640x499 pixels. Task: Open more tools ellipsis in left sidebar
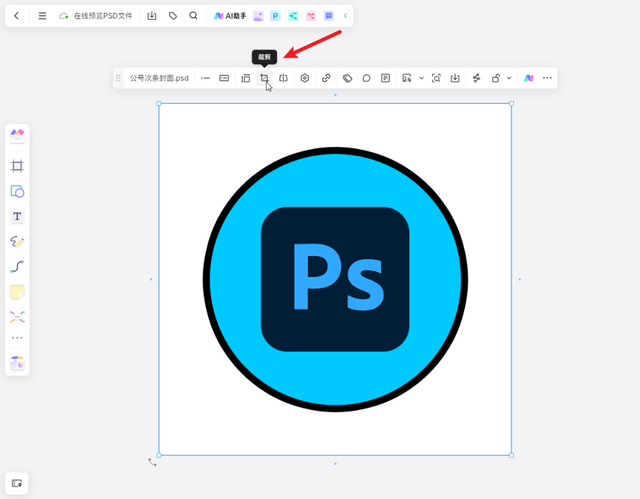tap(17, 338)
